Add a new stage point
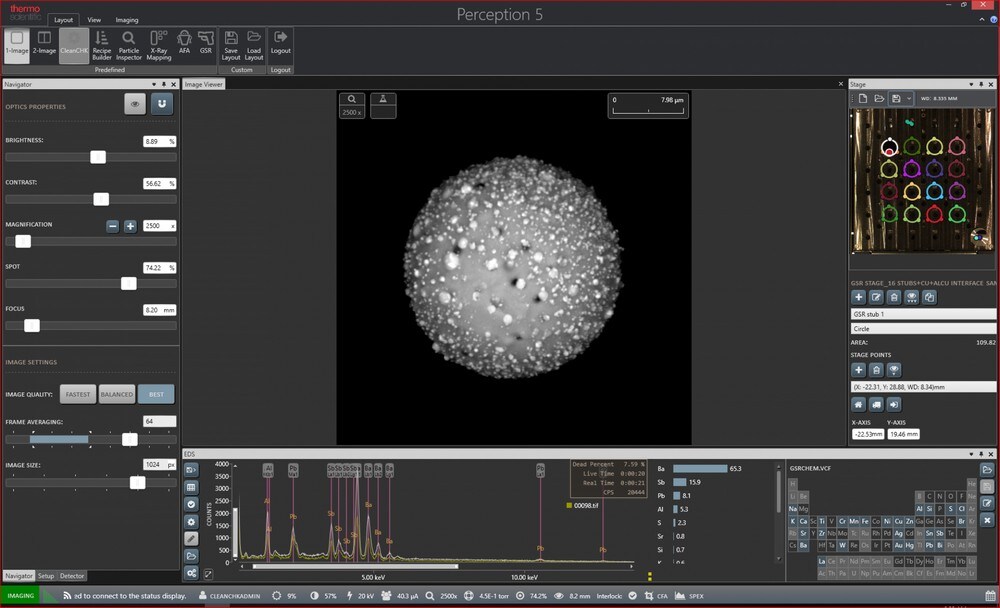Viewport: 1000px width, 608px height. click(x=858, y=369)
